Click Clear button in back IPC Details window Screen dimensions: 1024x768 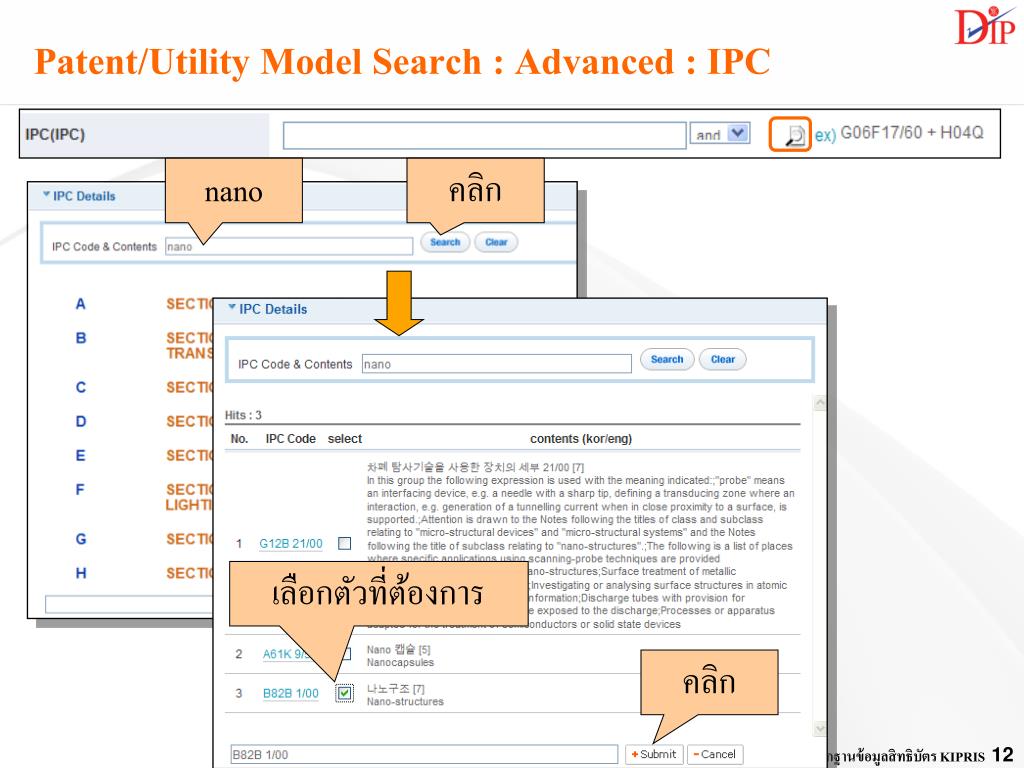[496, 242]
